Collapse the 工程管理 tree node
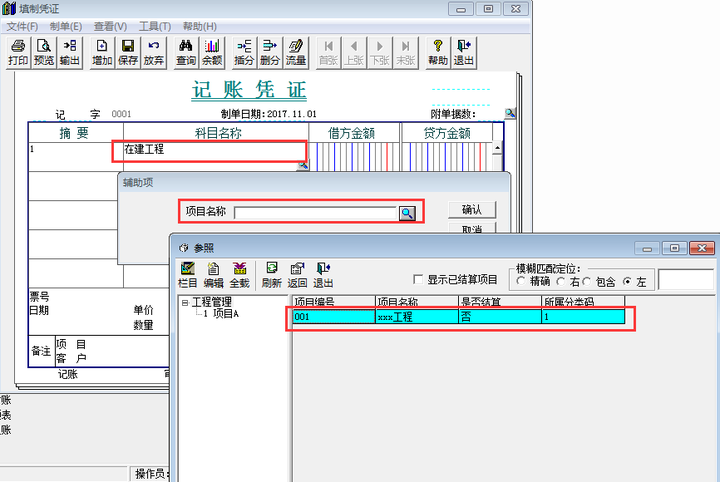This screenshot has width=720, height=482. click(x=185, y=303)
